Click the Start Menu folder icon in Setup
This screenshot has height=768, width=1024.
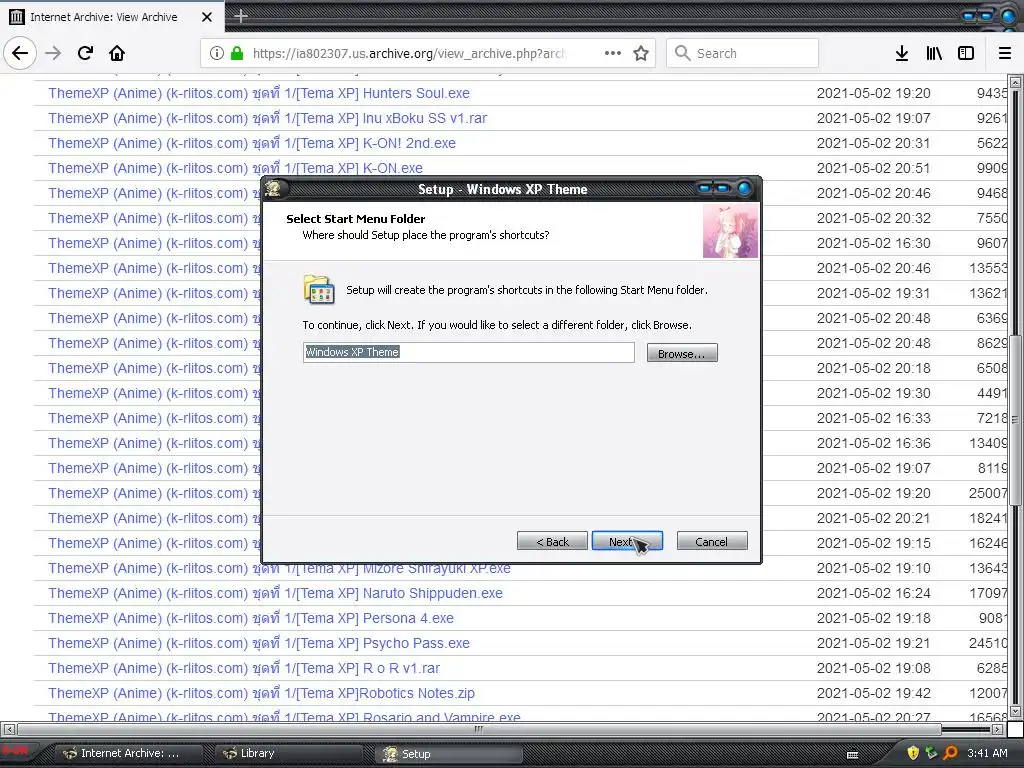(319, 289)
